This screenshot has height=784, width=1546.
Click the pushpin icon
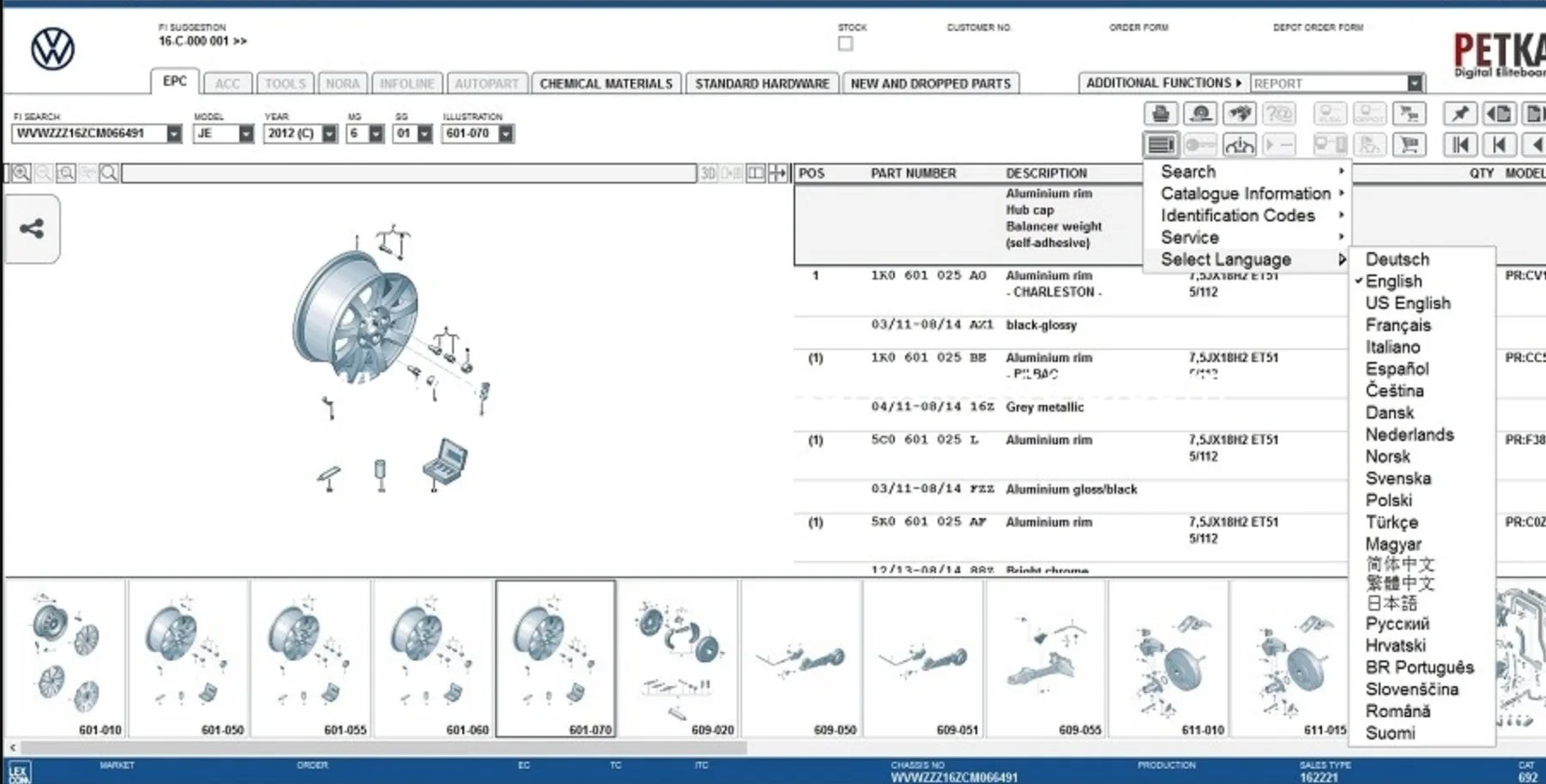[1460, 113]
